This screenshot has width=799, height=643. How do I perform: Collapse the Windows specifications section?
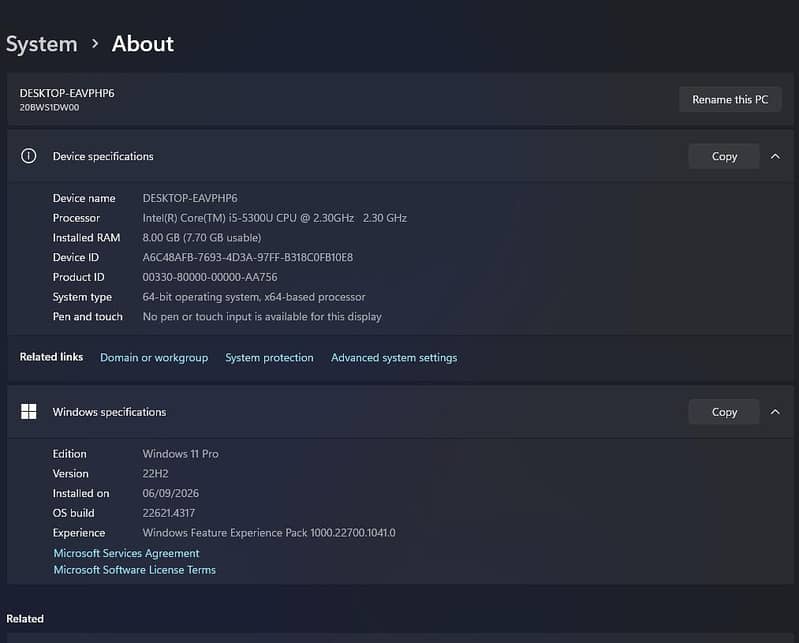coord(775,412)
